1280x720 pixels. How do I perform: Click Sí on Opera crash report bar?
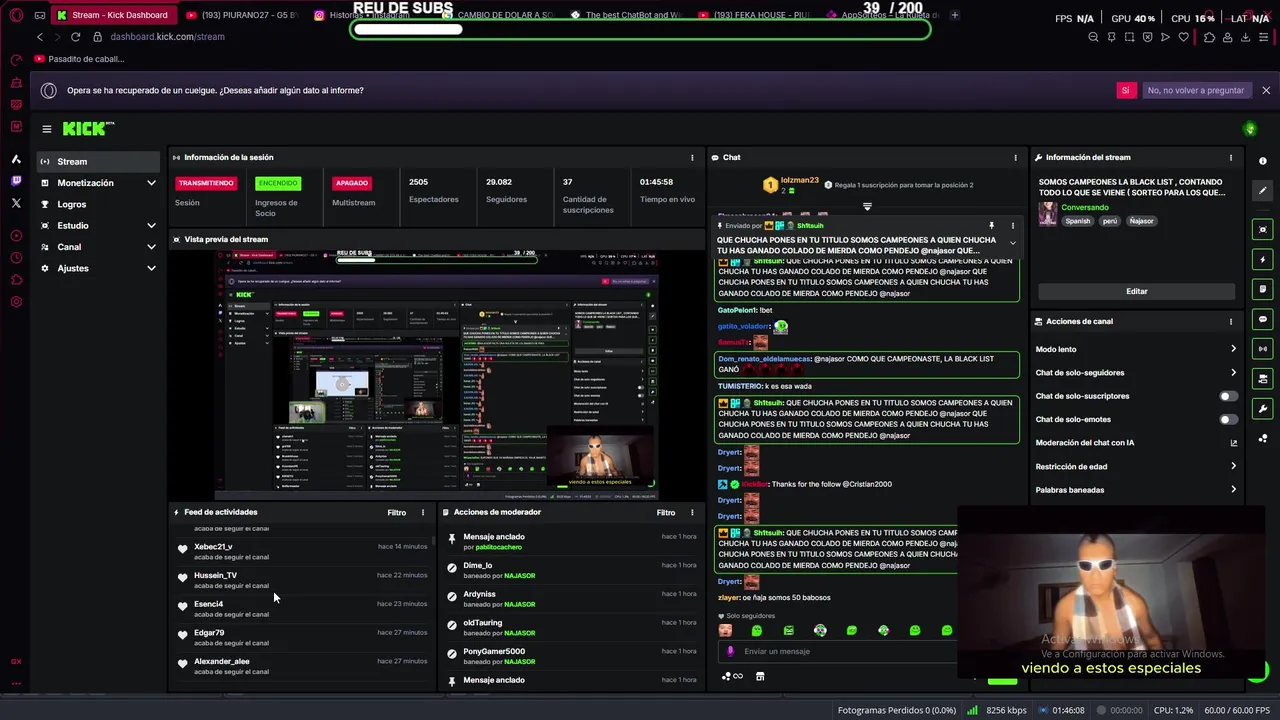click(1125, 90)
